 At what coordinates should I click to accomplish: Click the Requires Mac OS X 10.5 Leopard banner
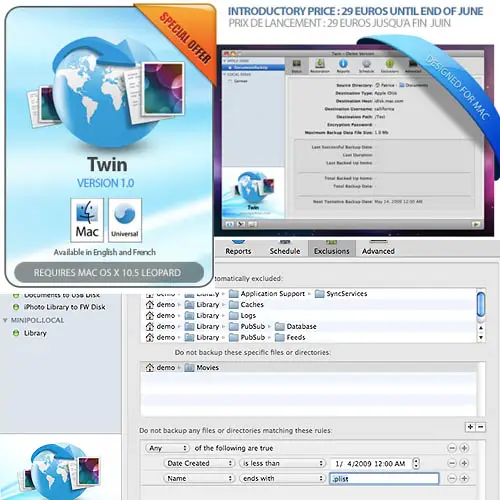(x=109, y=272)
